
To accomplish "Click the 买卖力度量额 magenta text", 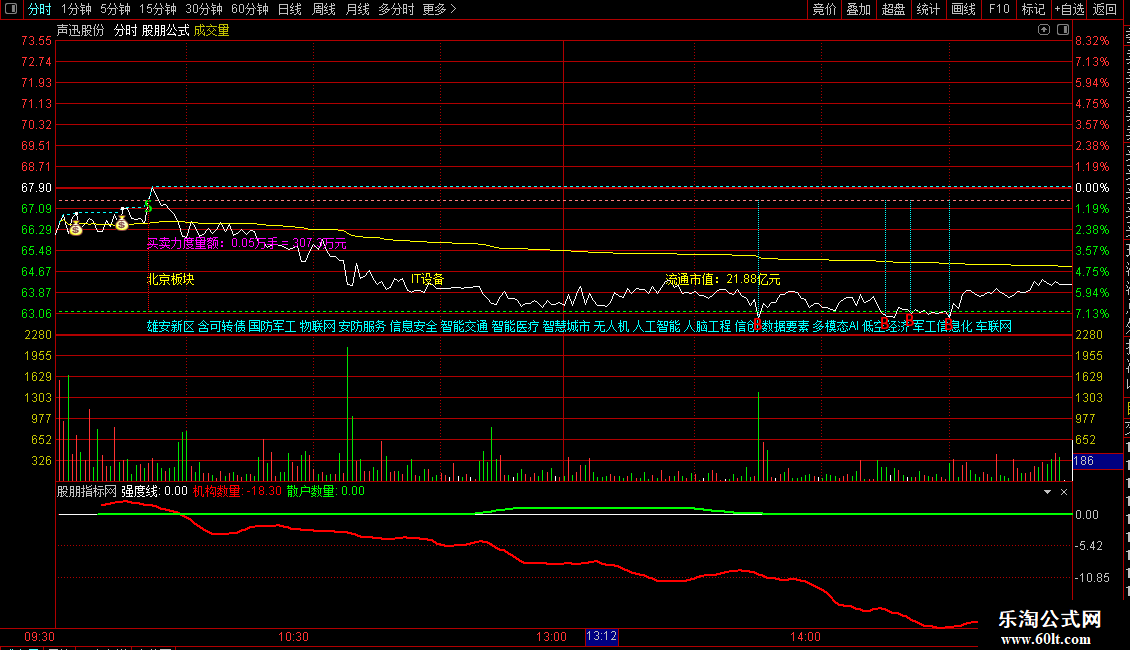I will coord(246,244).
